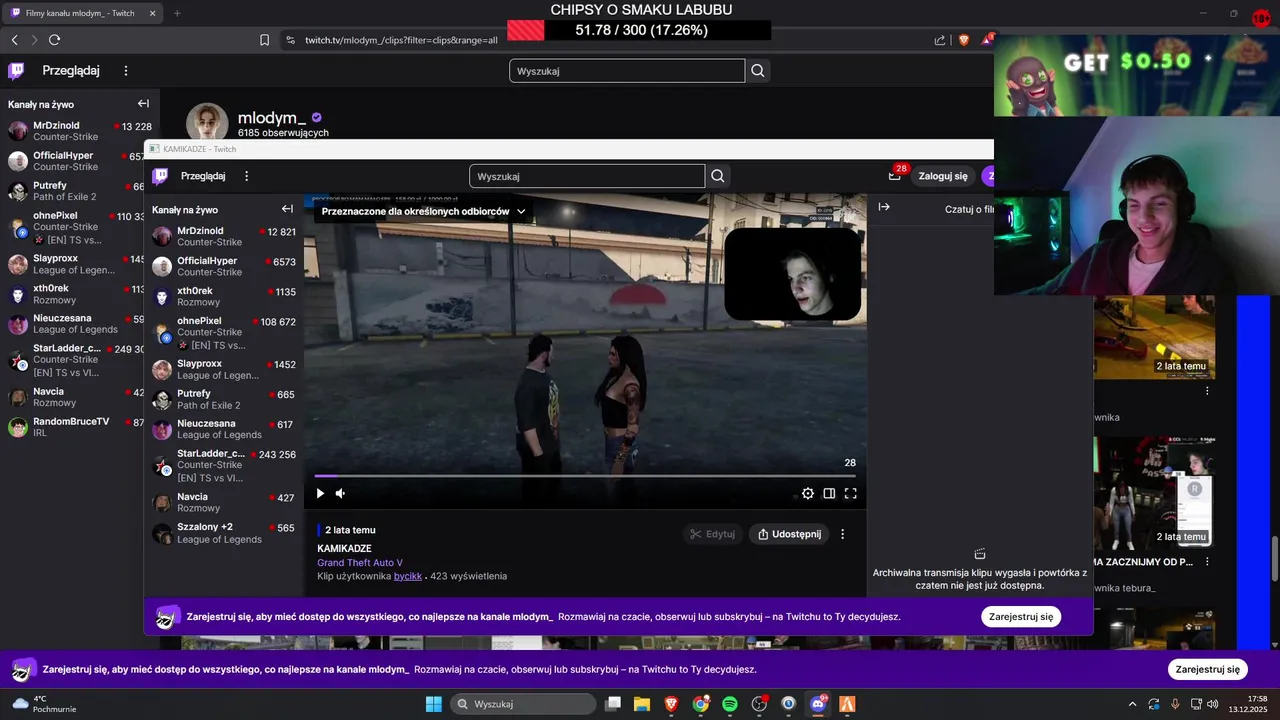Click the Twitch logo in the background window

16,71
